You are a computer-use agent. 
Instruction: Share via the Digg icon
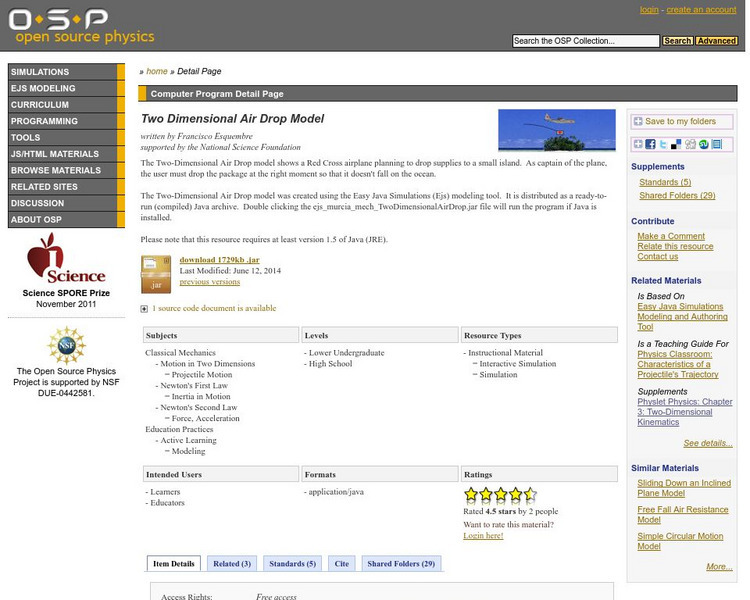690,144
